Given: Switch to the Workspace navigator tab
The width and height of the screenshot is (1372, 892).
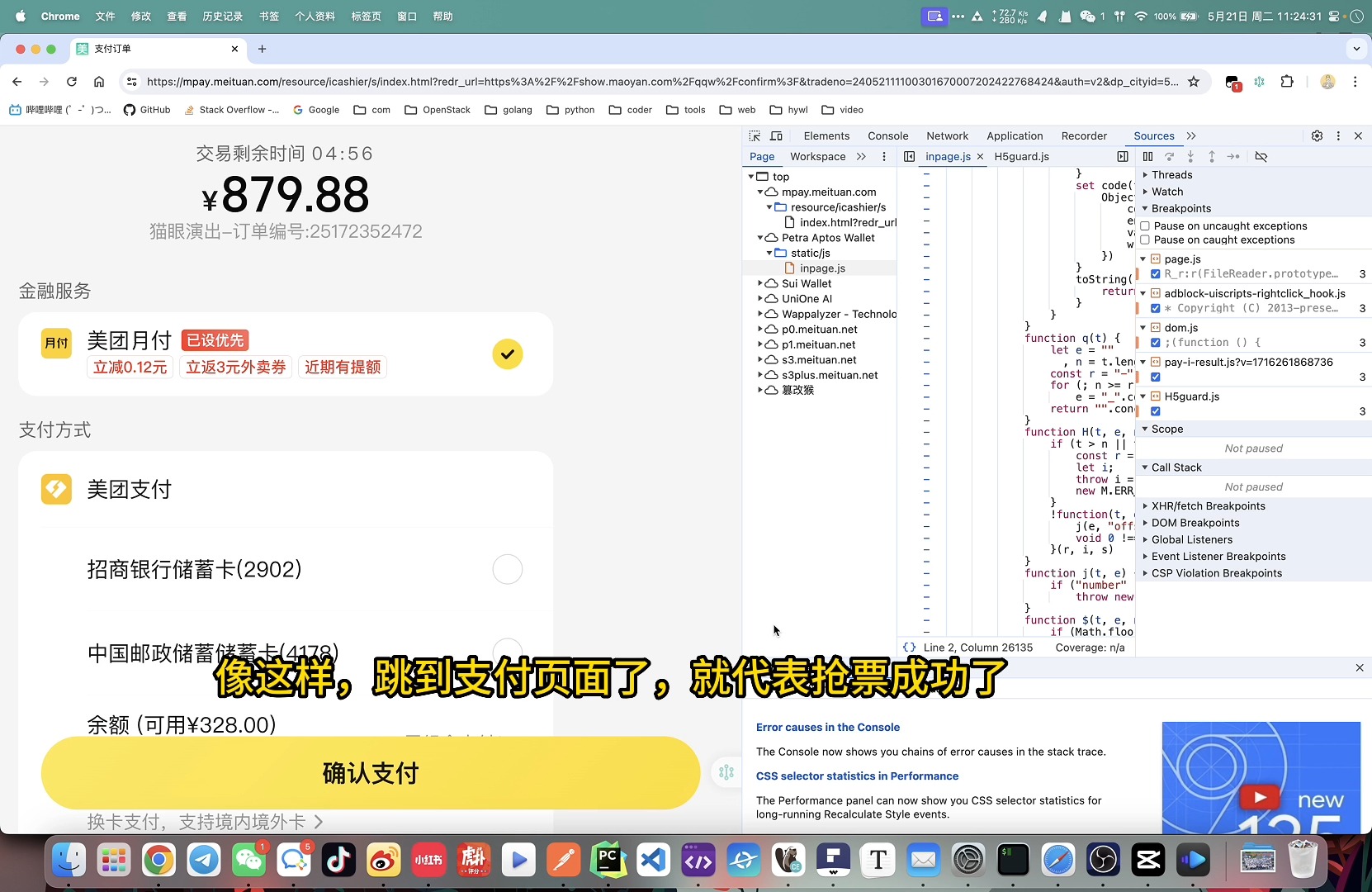Looking at the screenshot, I should [x=817, y=157].
